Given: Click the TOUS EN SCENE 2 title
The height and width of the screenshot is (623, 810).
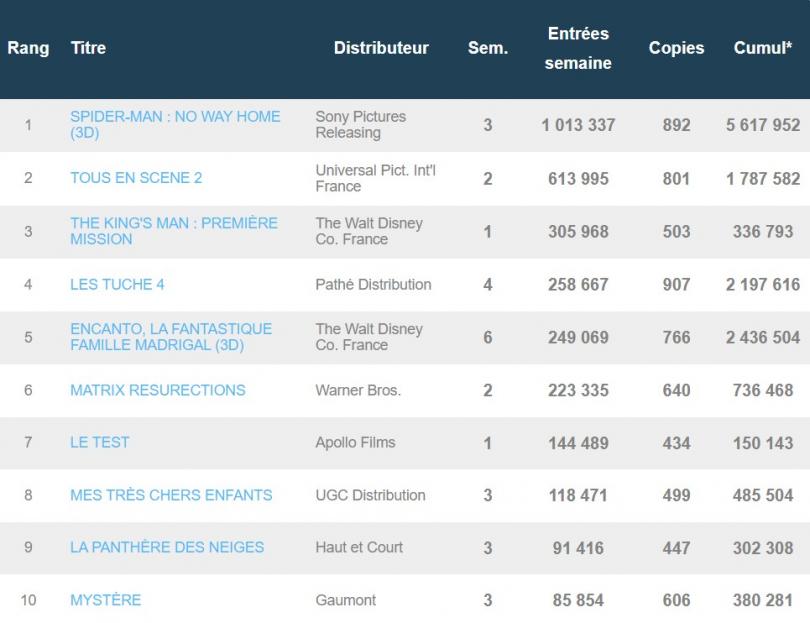Looking at the screenshot, I should pyautogui.click(x=136, y=178).
